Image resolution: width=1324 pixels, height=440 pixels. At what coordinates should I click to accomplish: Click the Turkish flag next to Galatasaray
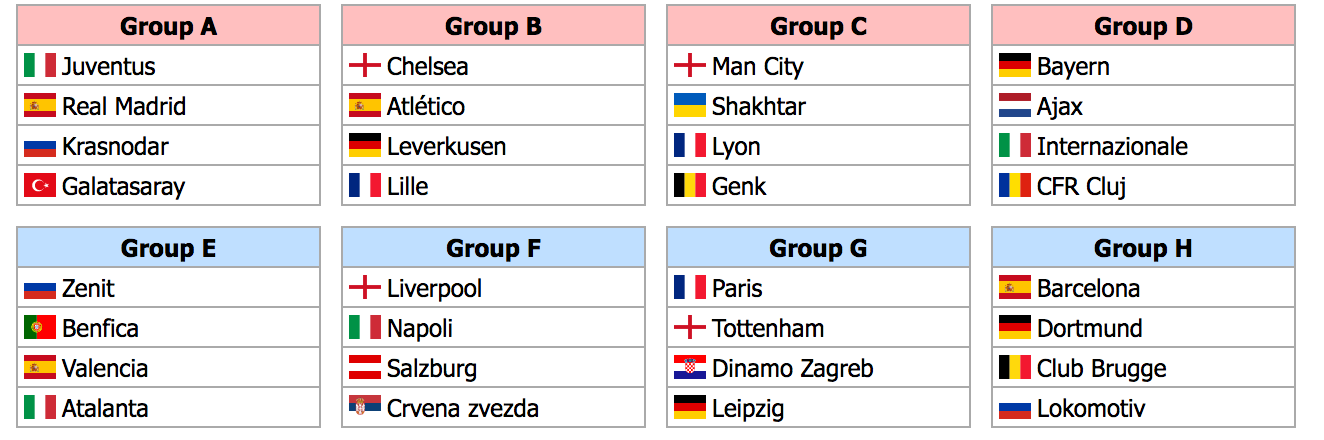(x=40, y=186)
